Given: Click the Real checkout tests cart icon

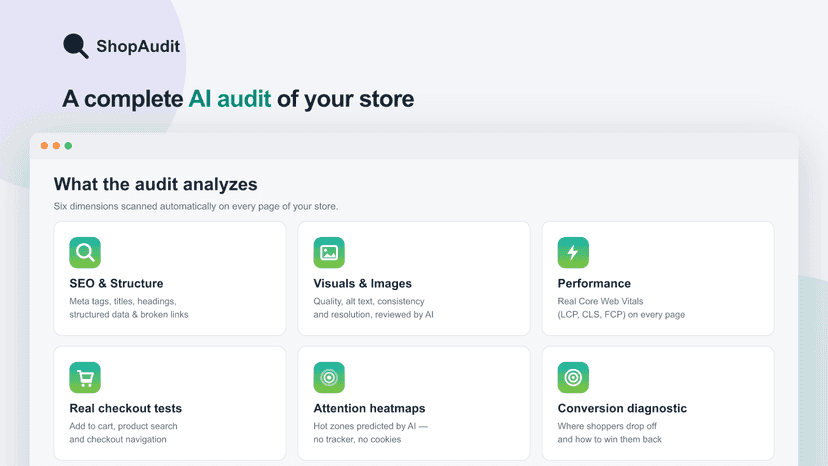Looking at the screenshot, I should (85, 377).
